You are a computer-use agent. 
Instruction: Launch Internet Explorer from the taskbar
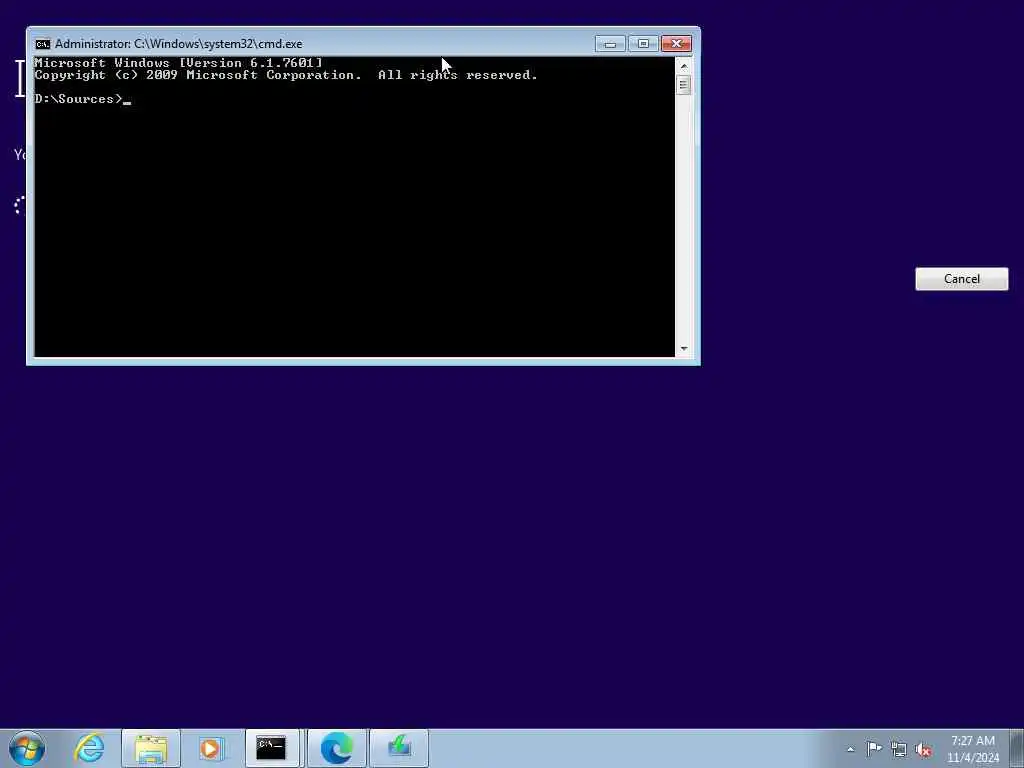point(89,748)
